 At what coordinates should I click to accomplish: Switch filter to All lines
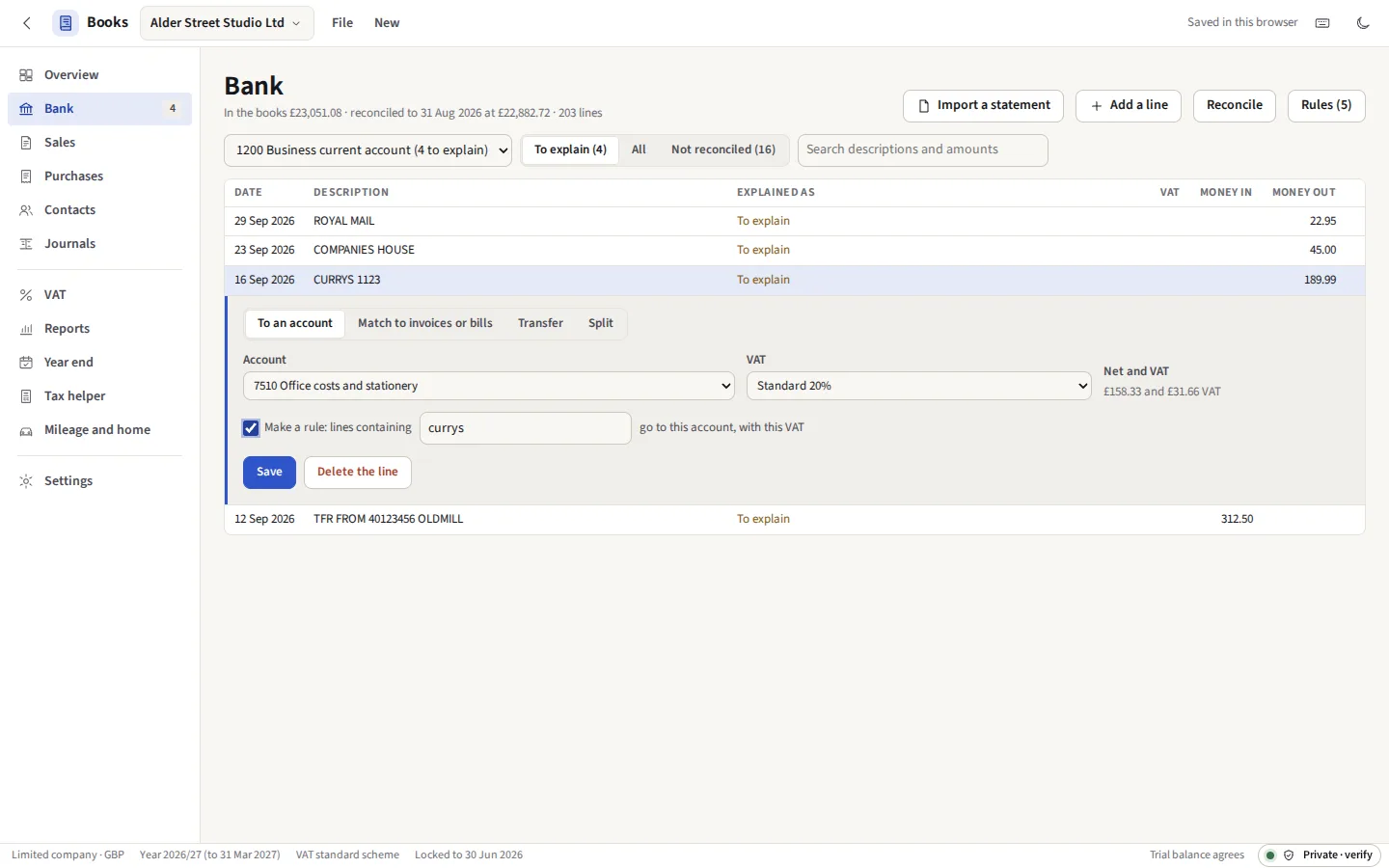pos(639,149)
